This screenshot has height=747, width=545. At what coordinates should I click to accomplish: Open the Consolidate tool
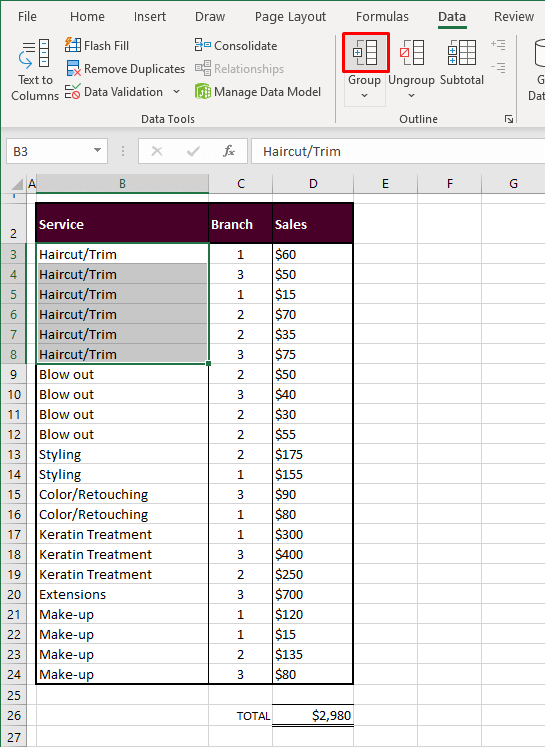coord(236,46)
